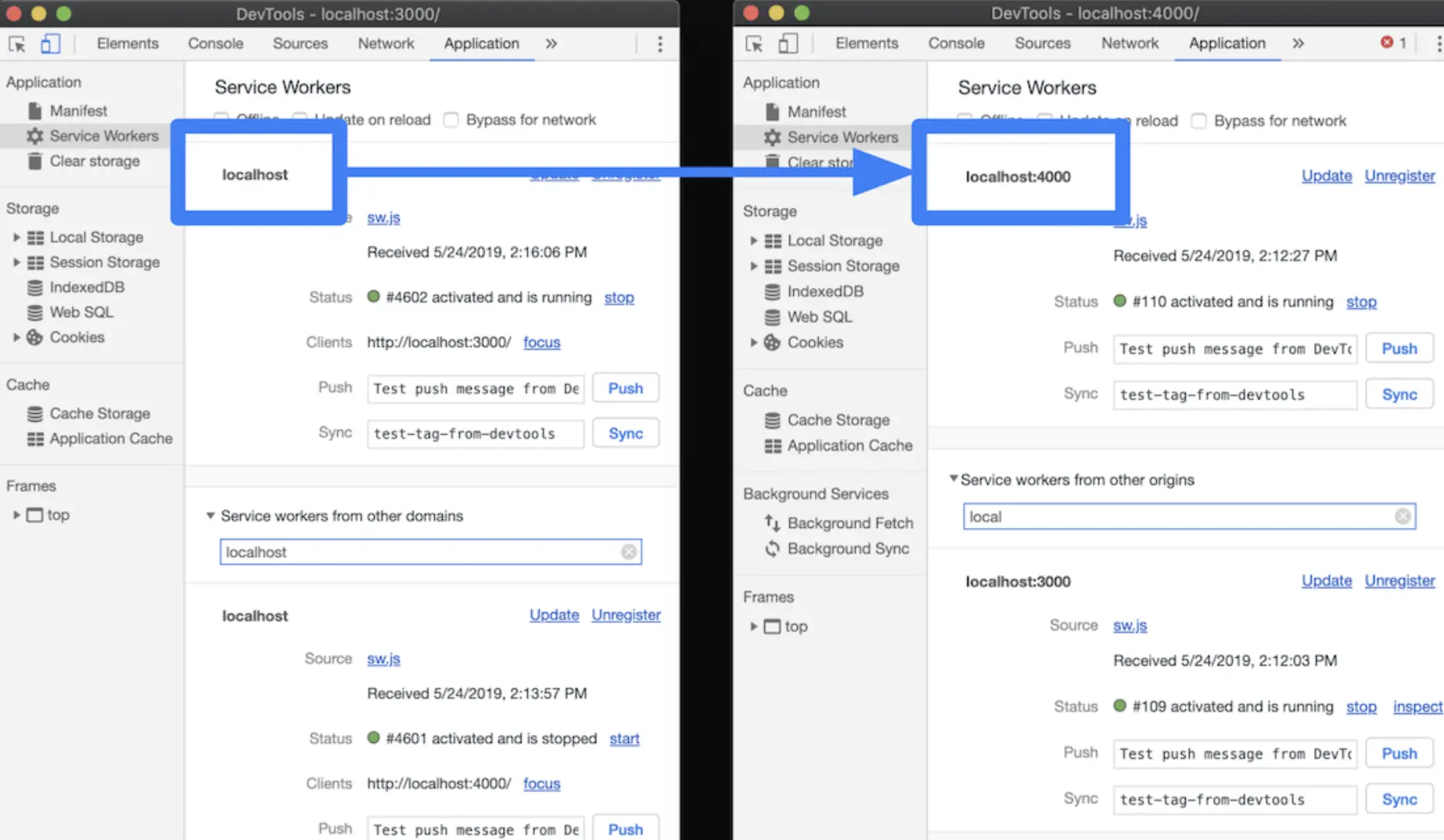
Task: Open Background Fetch in localhost:4000 DevTools sidebar
Action: (839, 523)
